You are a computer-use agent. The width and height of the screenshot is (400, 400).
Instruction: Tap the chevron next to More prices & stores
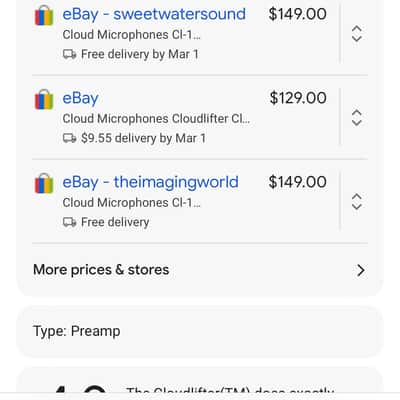(x=361, y=270)
